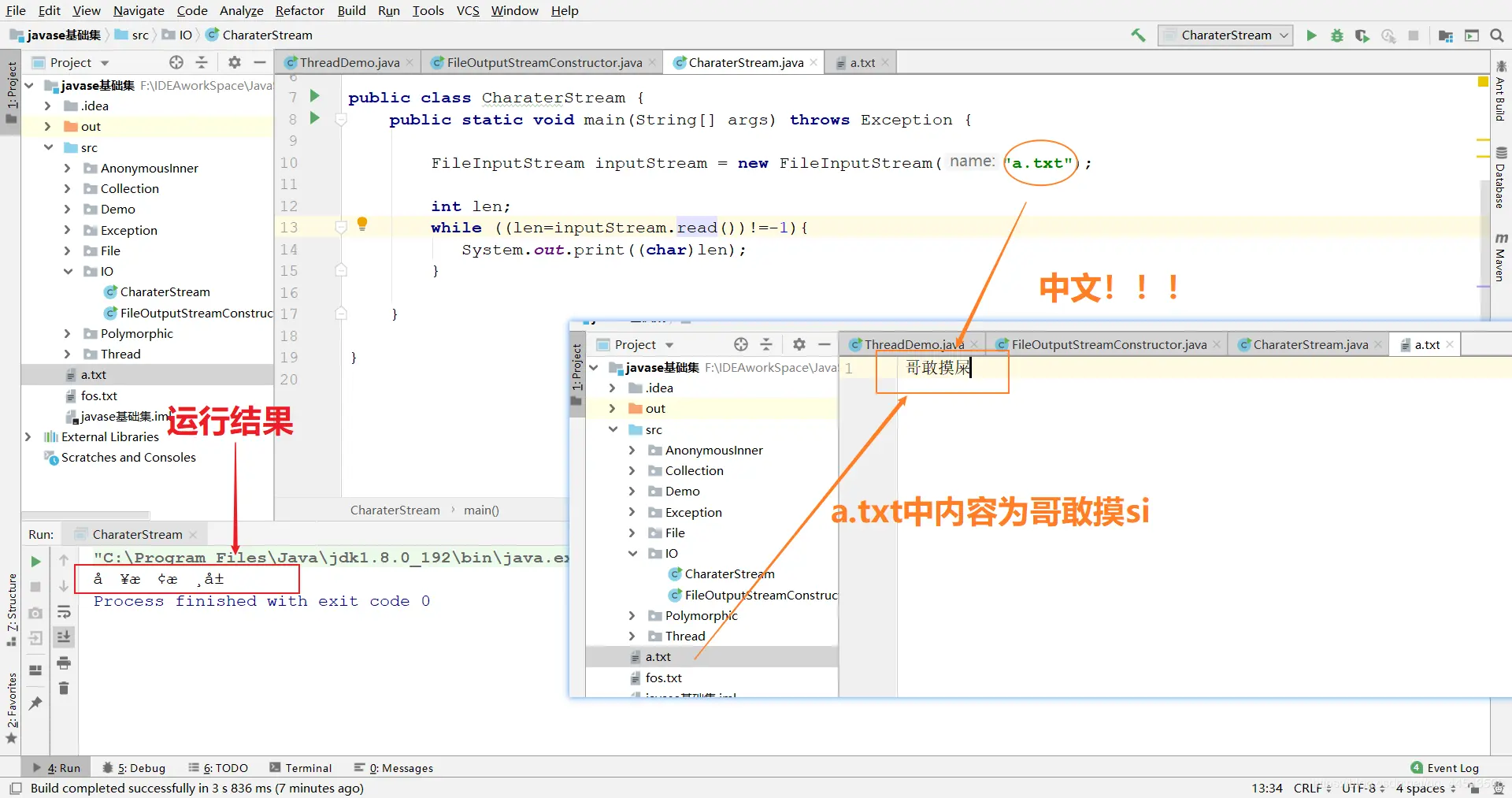1512x798 pixels.
Task: Open Project panel settings gear
Action: 235,62
